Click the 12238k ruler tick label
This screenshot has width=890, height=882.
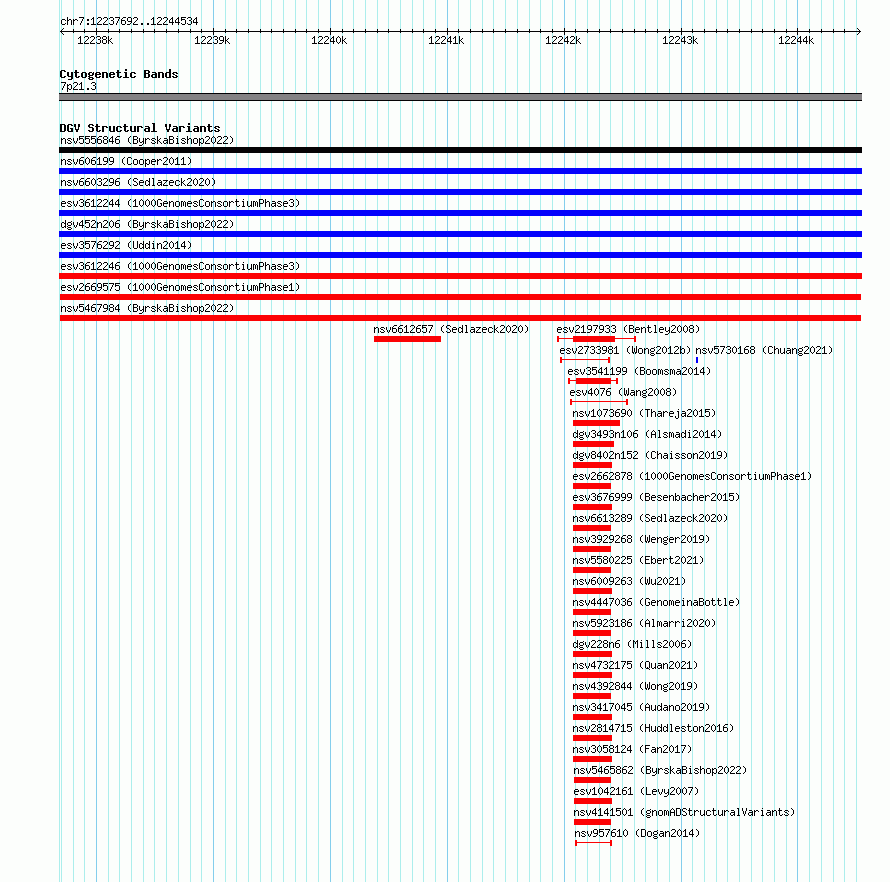[95, 40]
